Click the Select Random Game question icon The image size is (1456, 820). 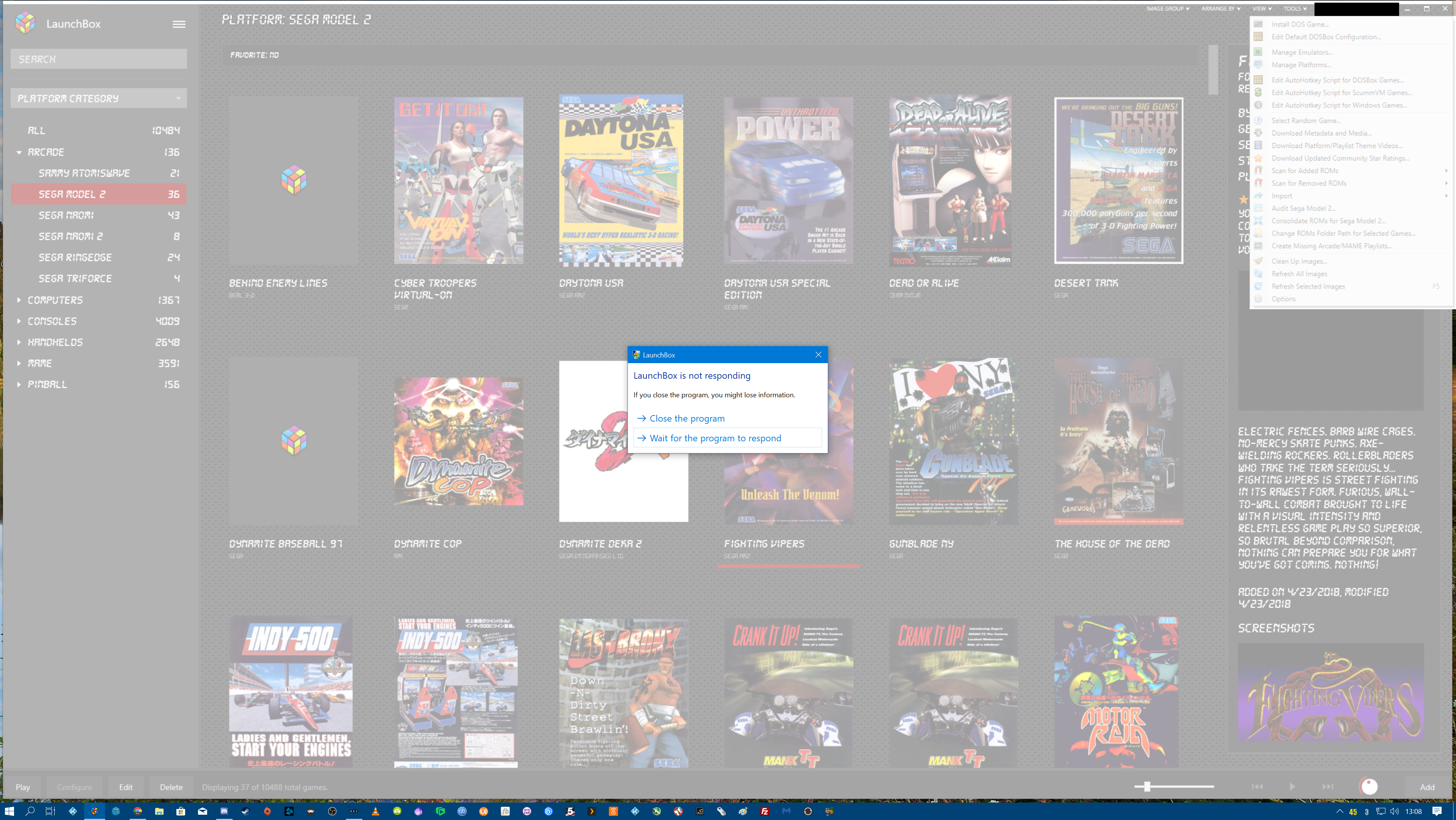[1258, 120]
